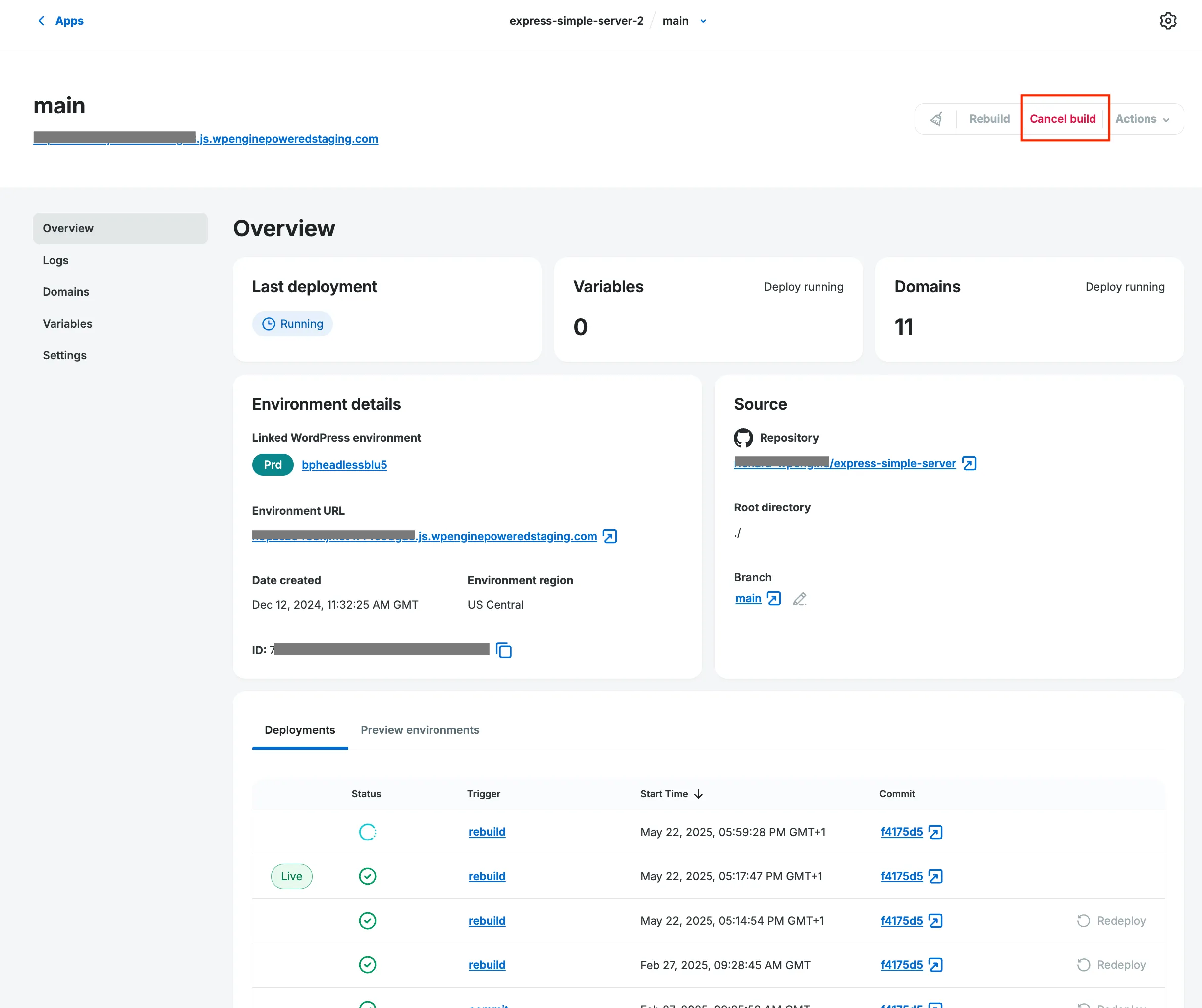Open commit link icon for 05:14:54 PM deployment
1202x1008 pixels.
pyautogui.click(x=935, y=920)
